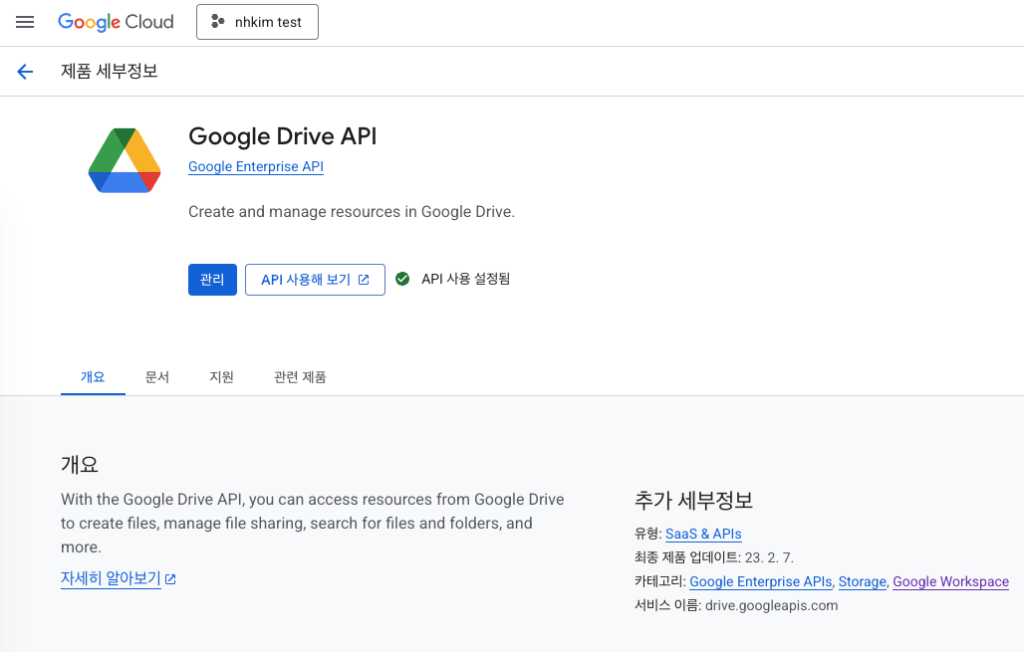
Task: Open the Storage category link
Action: [862, 582]
